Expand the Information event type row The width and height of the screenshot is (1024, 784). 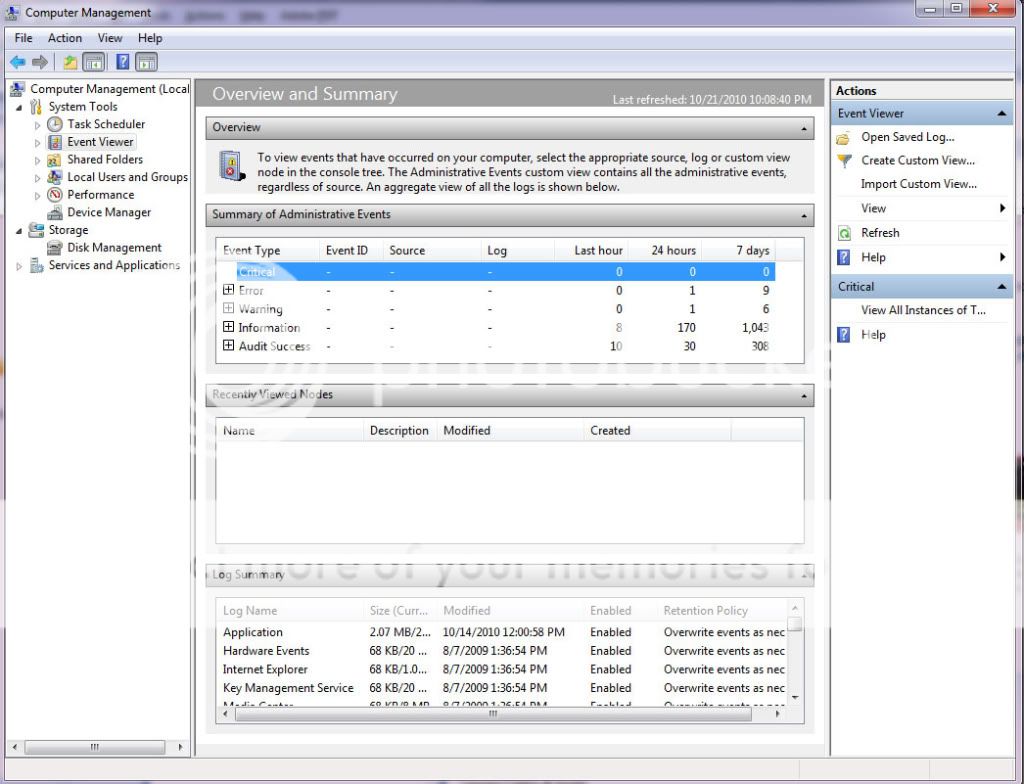tap(229, 327)
